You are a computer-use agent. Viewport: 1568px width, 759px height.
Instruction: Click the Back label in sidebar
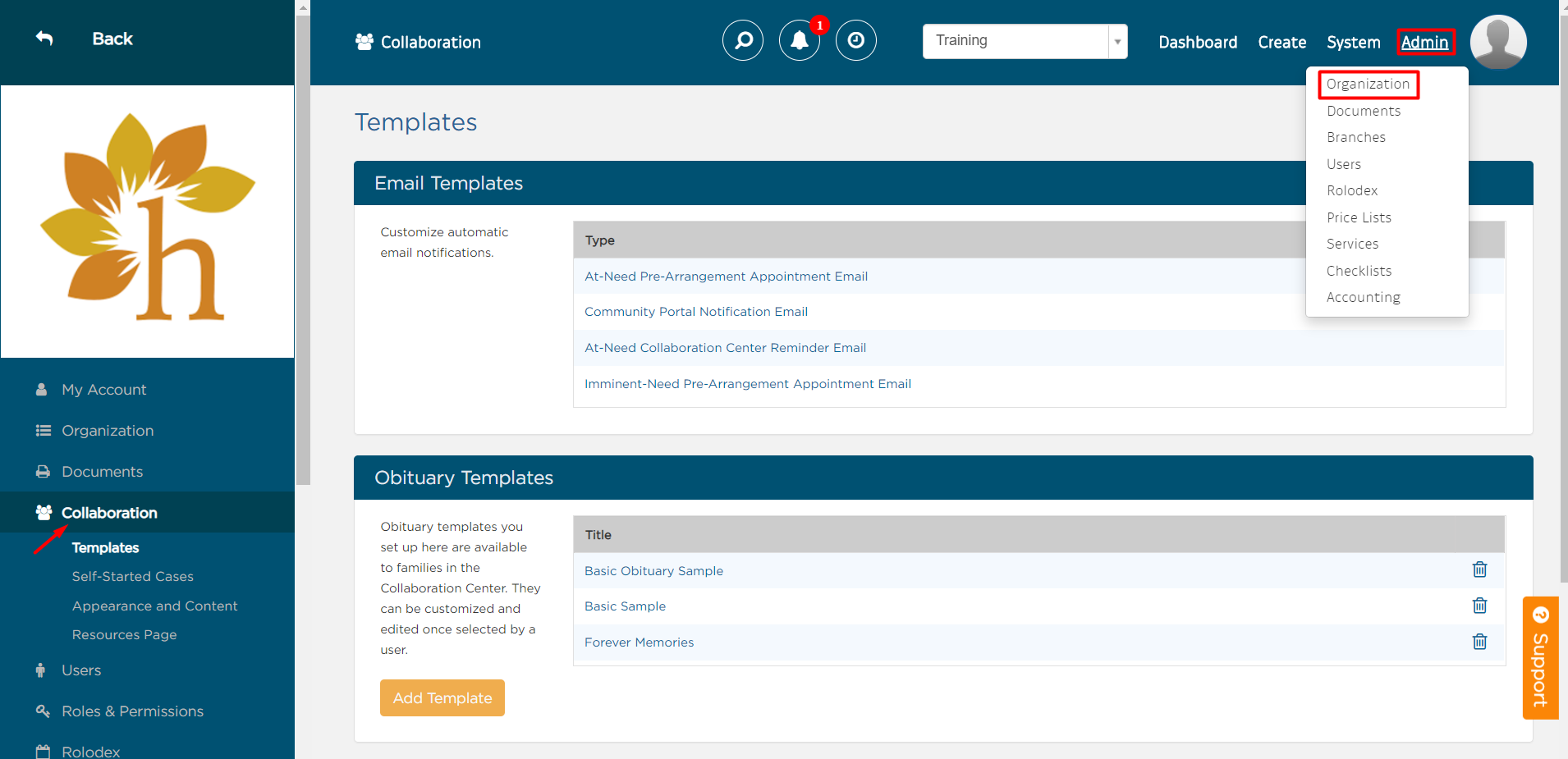(112, 39)
